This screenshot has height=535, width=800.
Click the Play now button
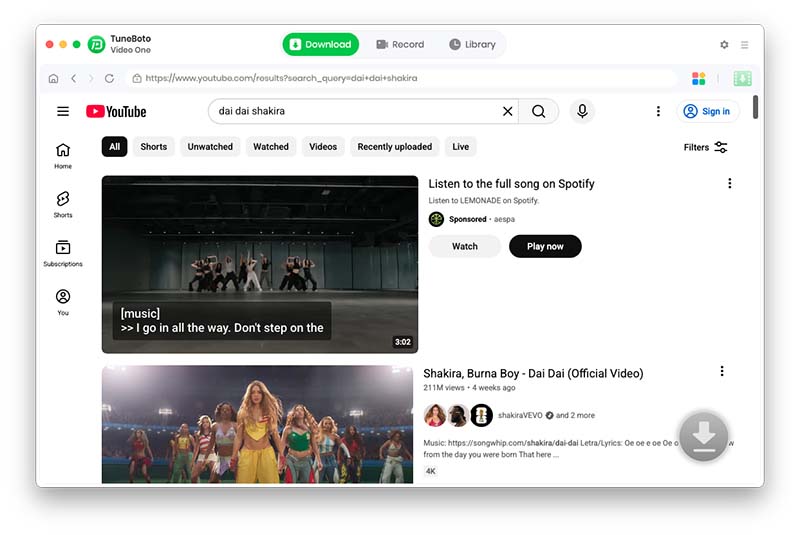pyautogui.click(x=545, y=246)
